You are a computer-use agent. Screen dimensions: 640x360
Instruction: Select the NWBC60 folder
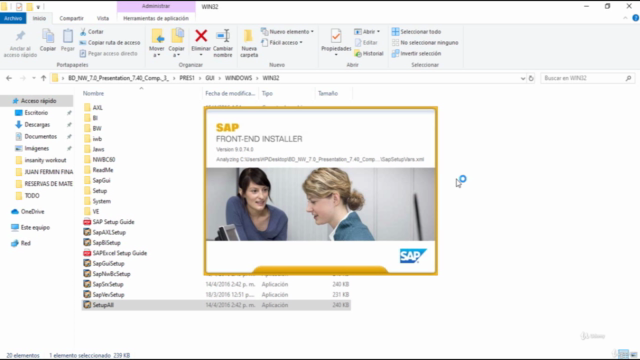coord(99,160)
